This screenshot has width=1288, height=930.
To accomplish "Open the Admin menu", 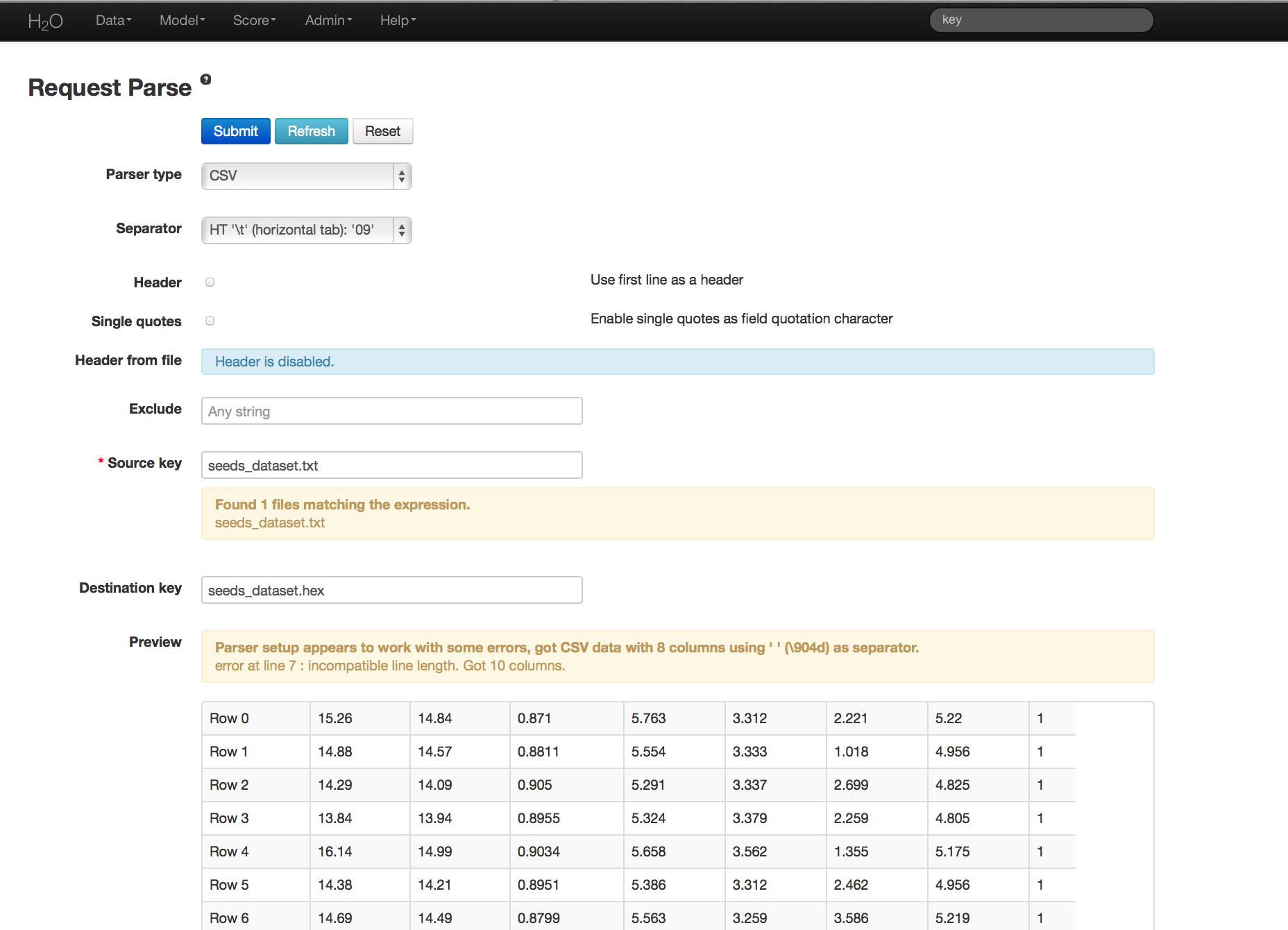I will click(328, 21).
